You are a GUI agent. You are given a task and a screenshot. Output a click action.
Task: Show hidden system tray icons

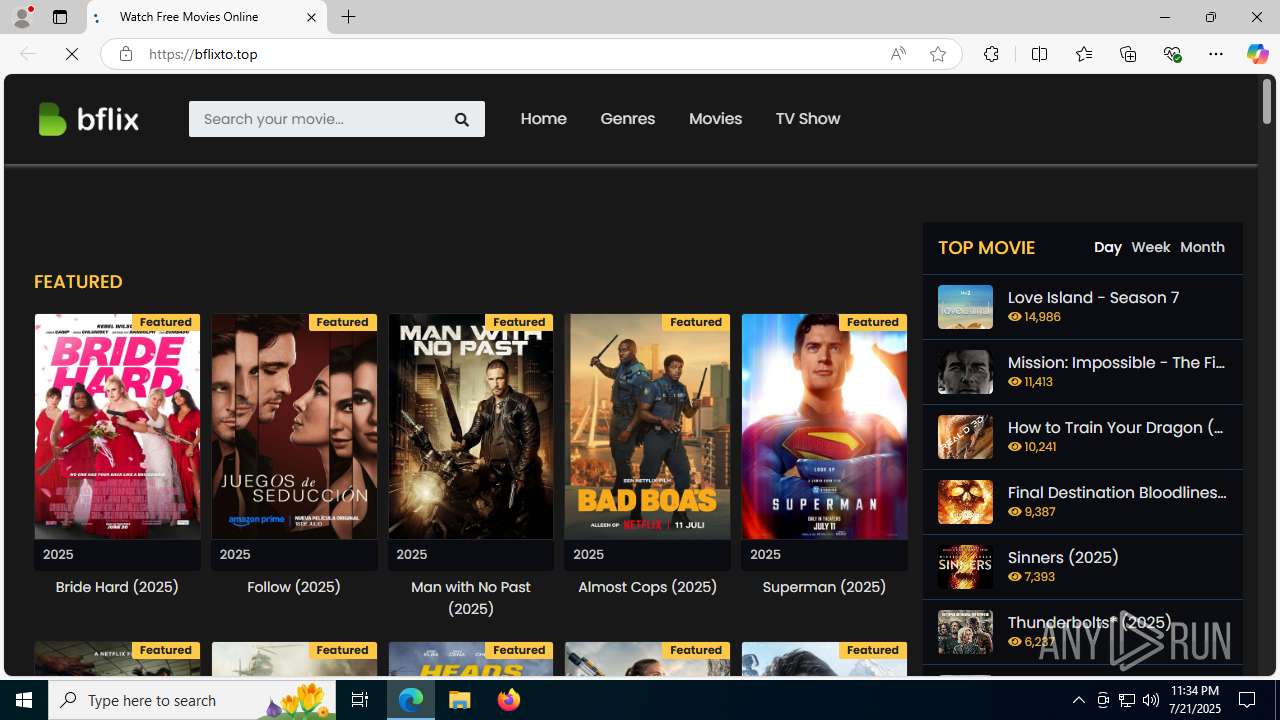[x=1078, y=700]
